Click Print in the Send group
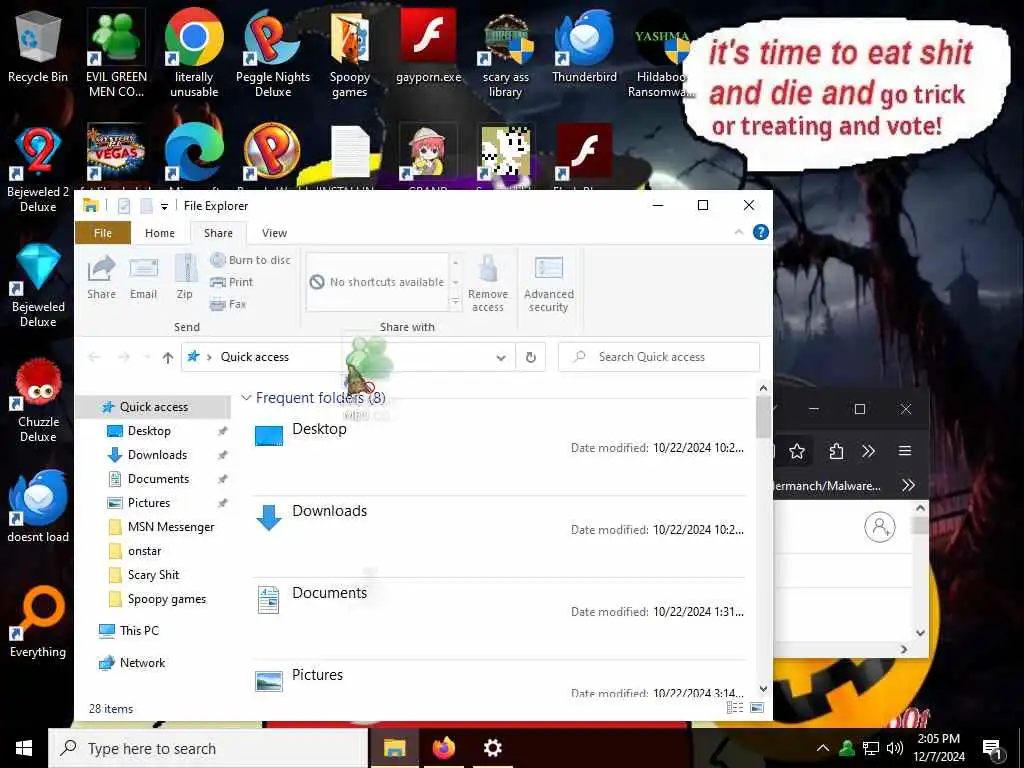1024x768 pixels. click(x=232, y=282)
